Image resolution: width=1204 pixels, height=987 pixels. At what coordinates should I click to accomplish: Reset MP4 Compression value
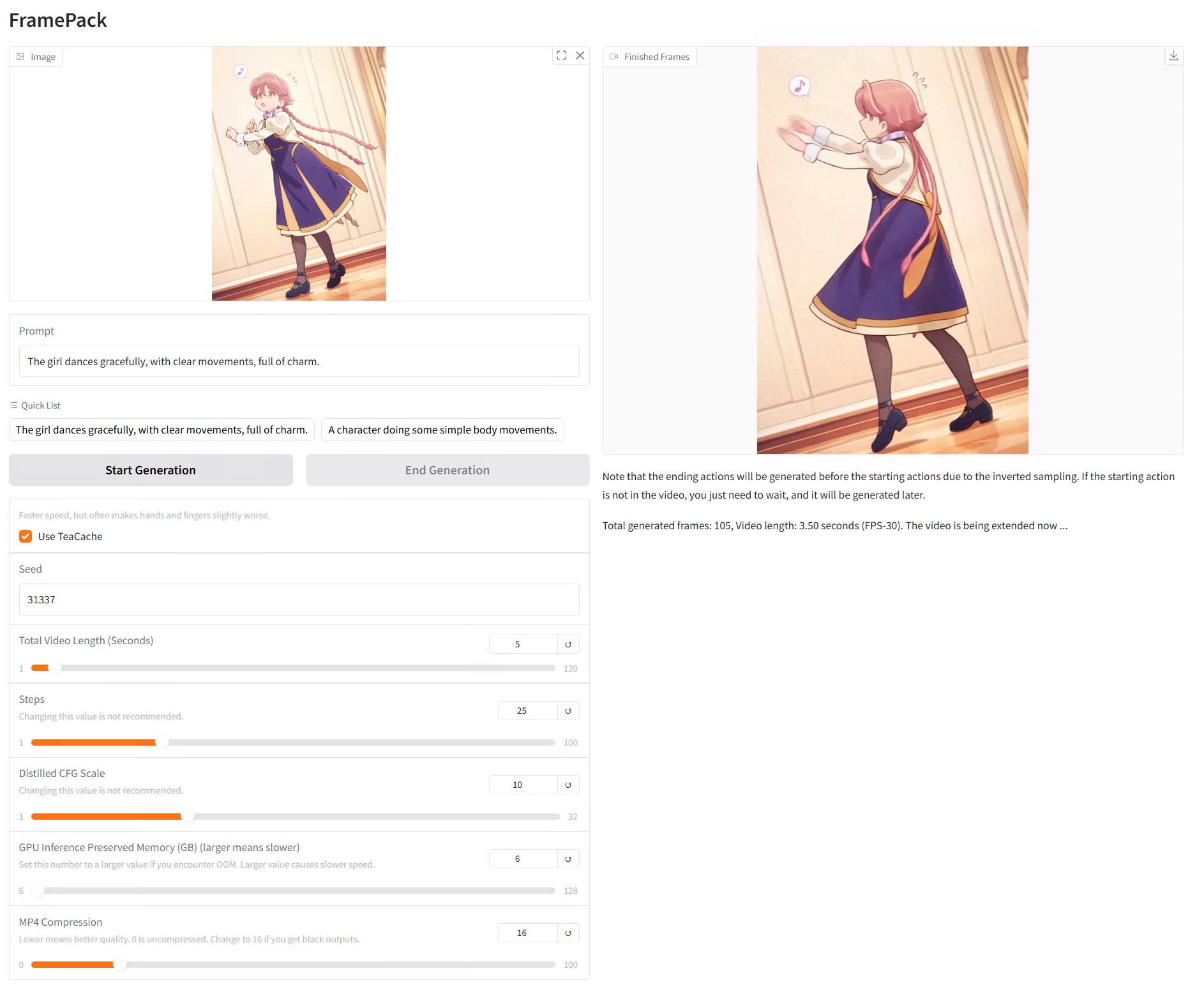568,933
